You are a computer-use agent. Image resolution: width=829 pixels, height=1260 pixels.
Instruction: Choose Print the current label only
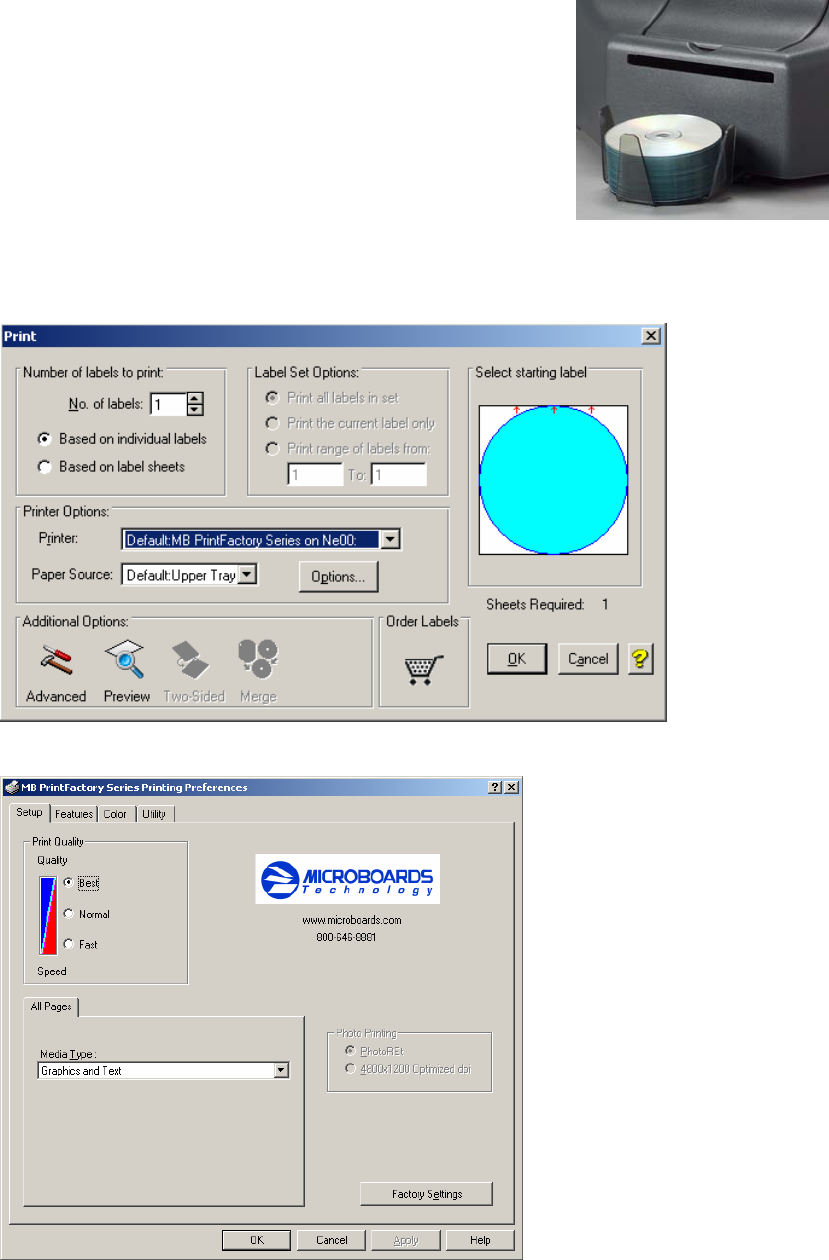pos(273,423)
